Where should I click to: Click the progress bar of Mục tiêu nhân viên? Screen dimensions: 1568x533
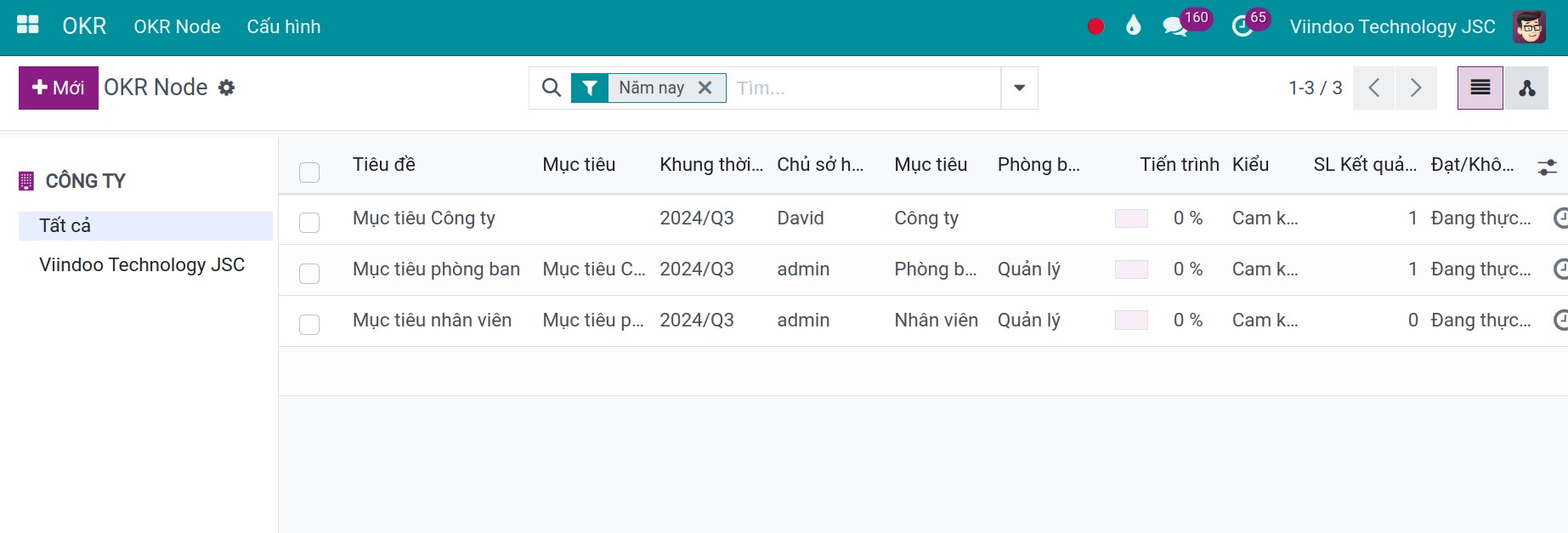[x=1131, y=320]
